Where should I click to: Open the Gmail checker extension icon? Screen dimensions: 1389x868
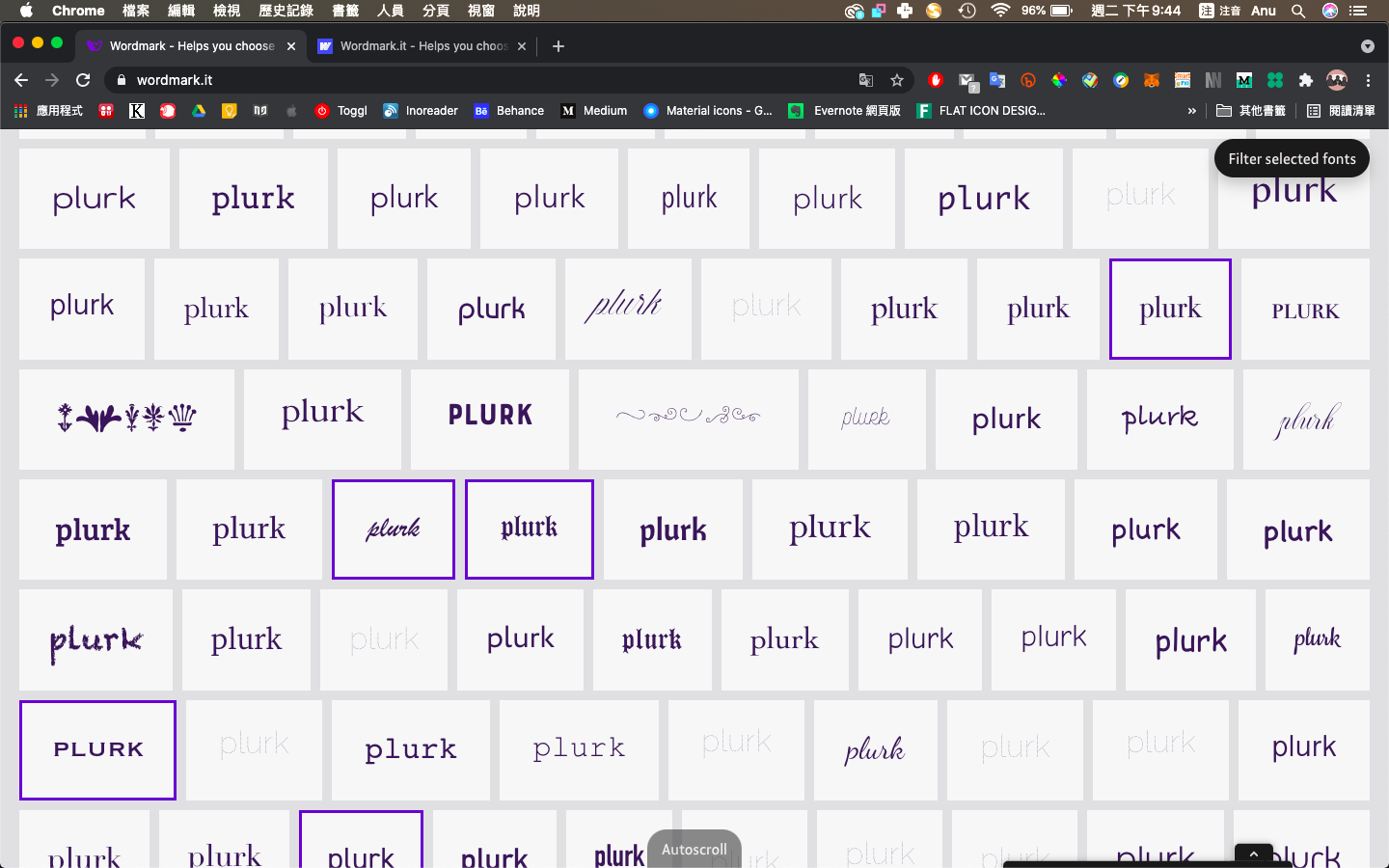click(967, 81)
